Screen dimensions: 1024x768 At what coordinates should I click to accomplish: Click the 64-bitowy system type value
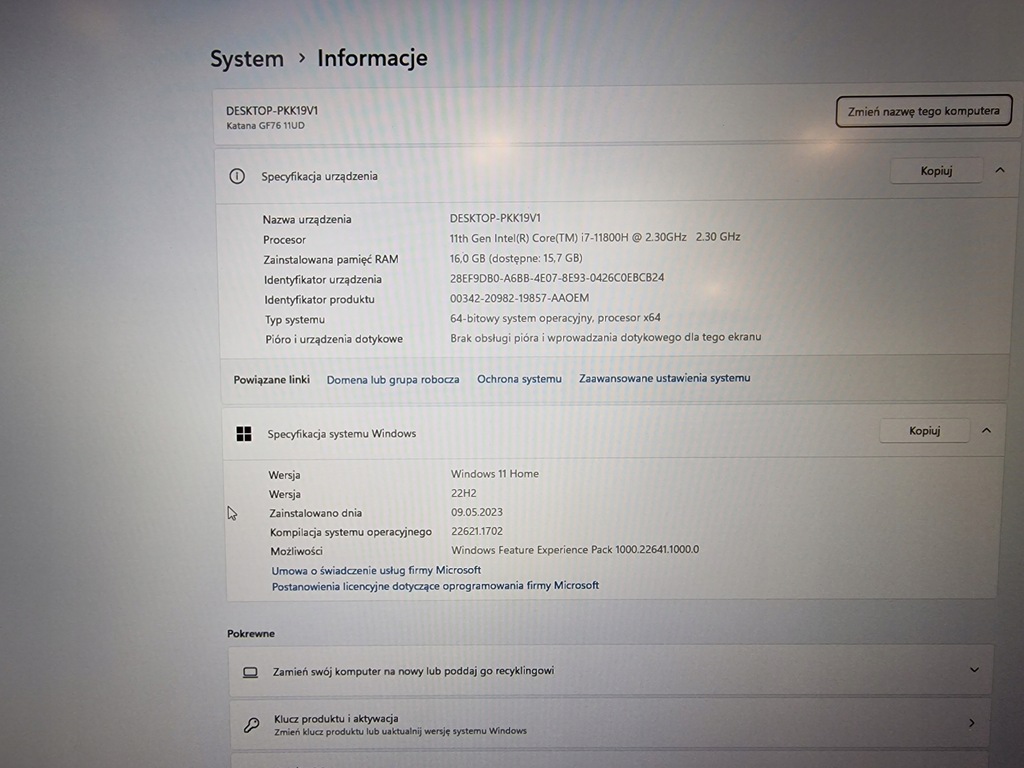(555, 318)
